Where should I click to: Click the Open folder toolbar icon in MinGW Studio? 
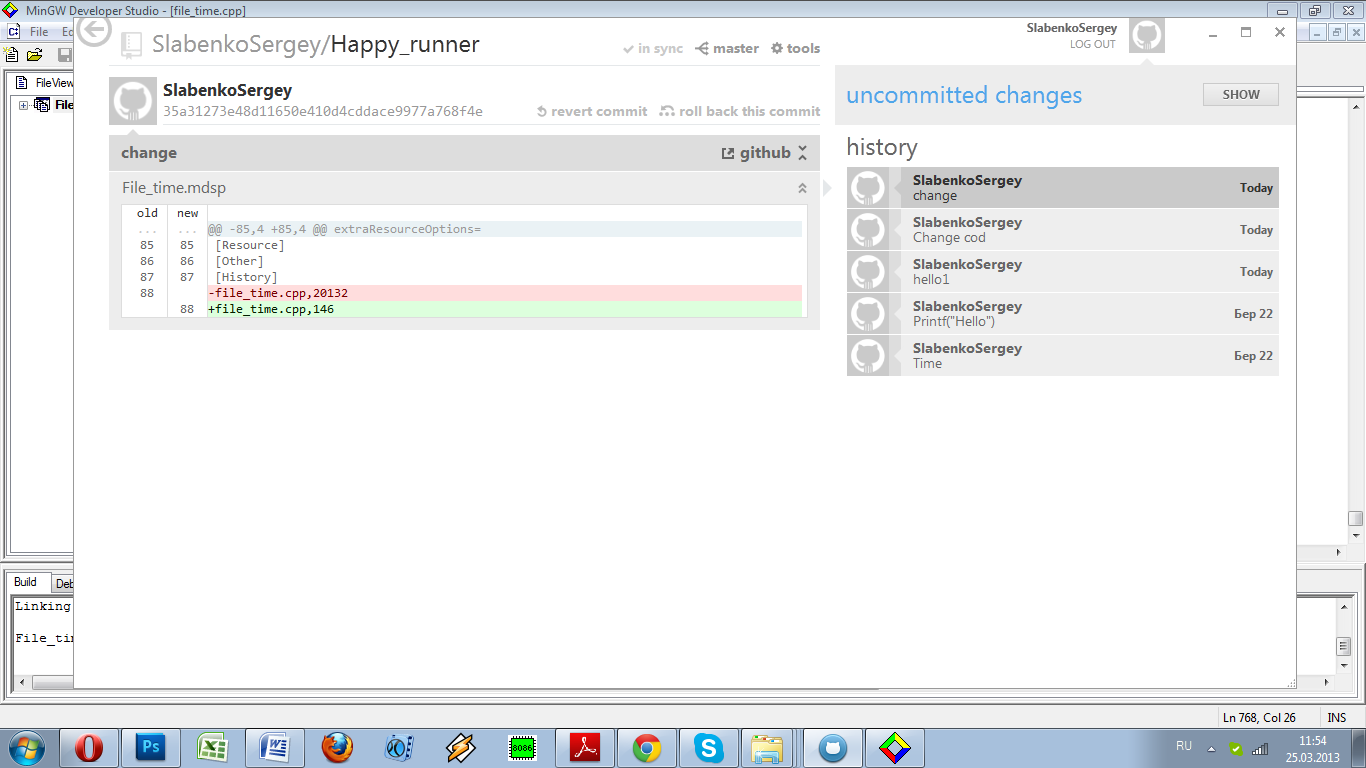pyautogui.click(x=35, y=54)
